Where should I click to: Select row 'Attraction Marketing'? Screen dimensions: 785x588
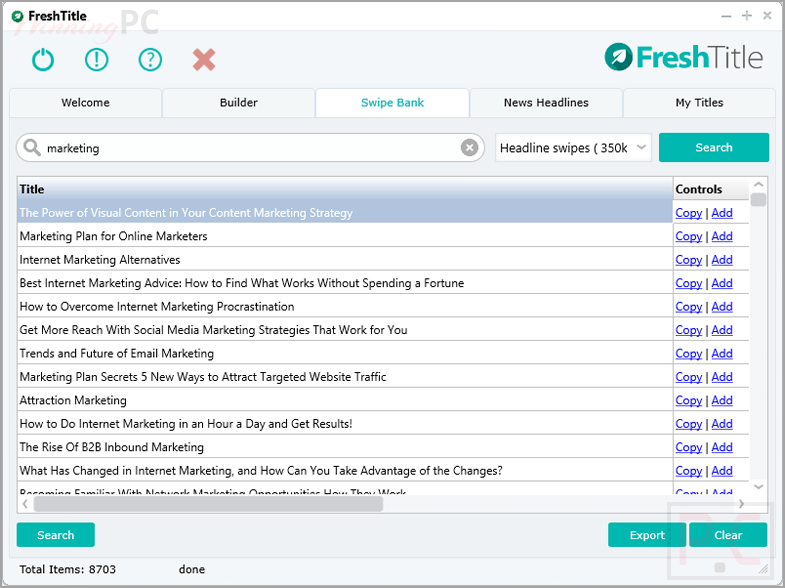[345, 400]
